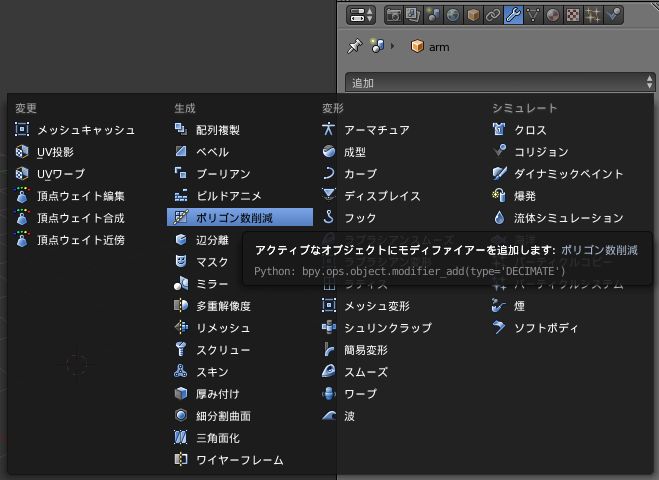Screen dimensions: 659x480
Task: Click the arm object name
Action: coord(438,47)
